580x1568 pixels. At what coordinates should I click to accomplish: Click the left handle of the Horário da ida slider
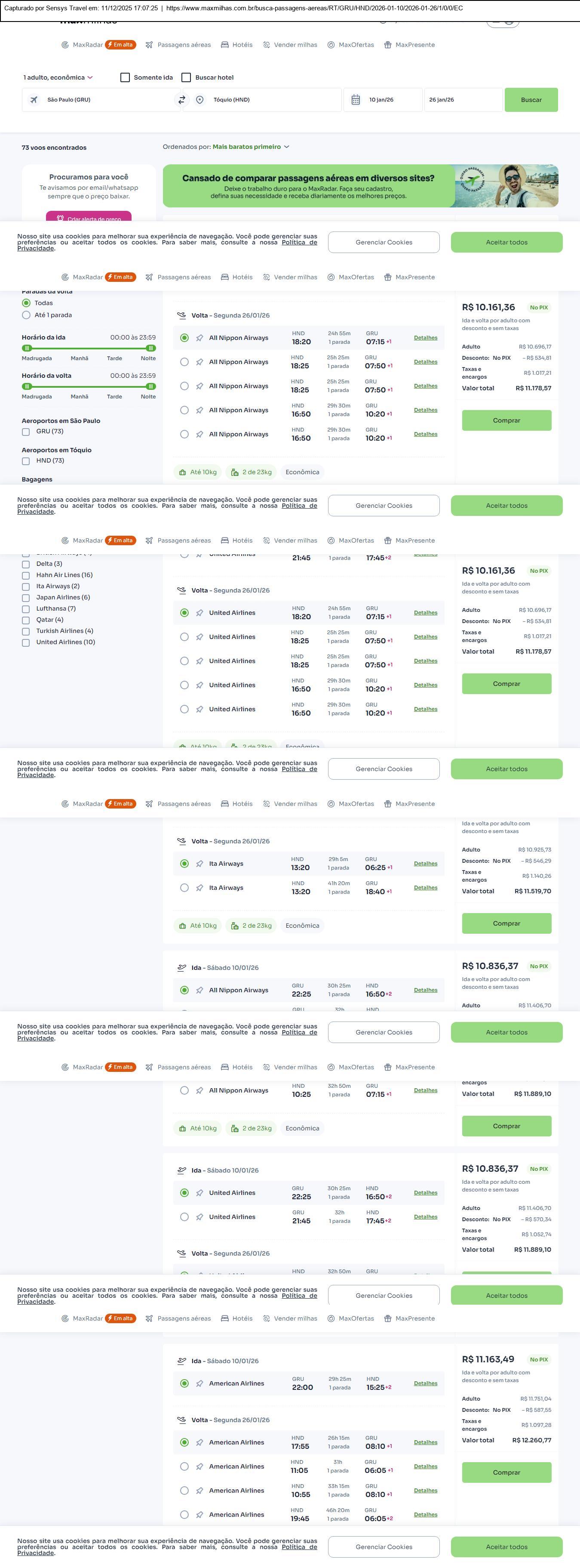(27, 348)
